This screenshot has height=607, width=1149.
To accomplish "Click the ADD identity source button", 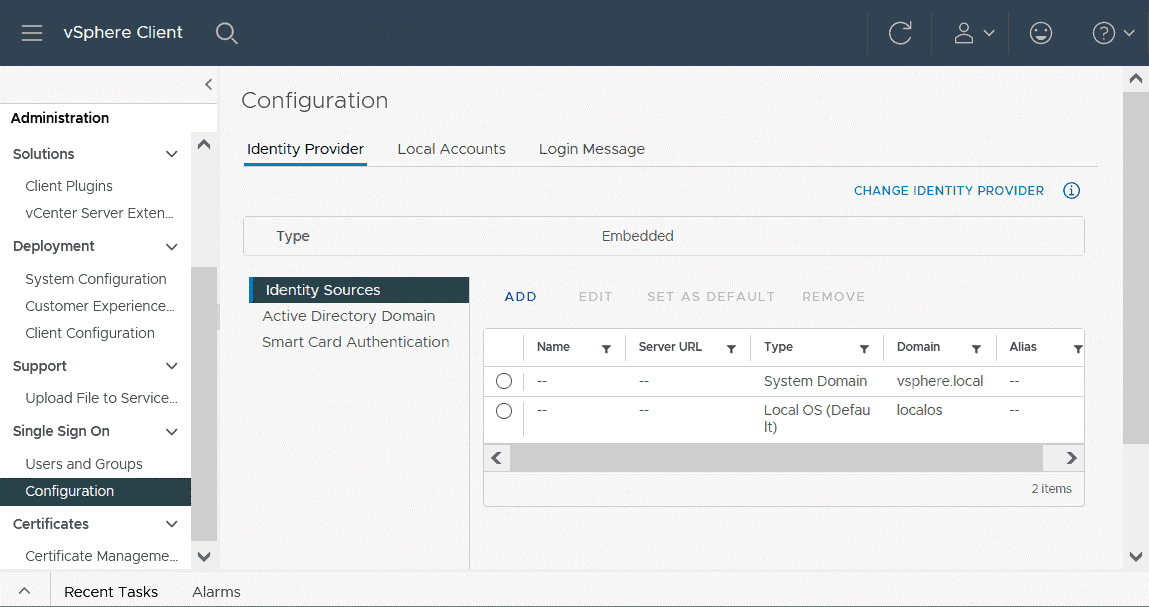I will pyautogui.click(x=520, y=297).
